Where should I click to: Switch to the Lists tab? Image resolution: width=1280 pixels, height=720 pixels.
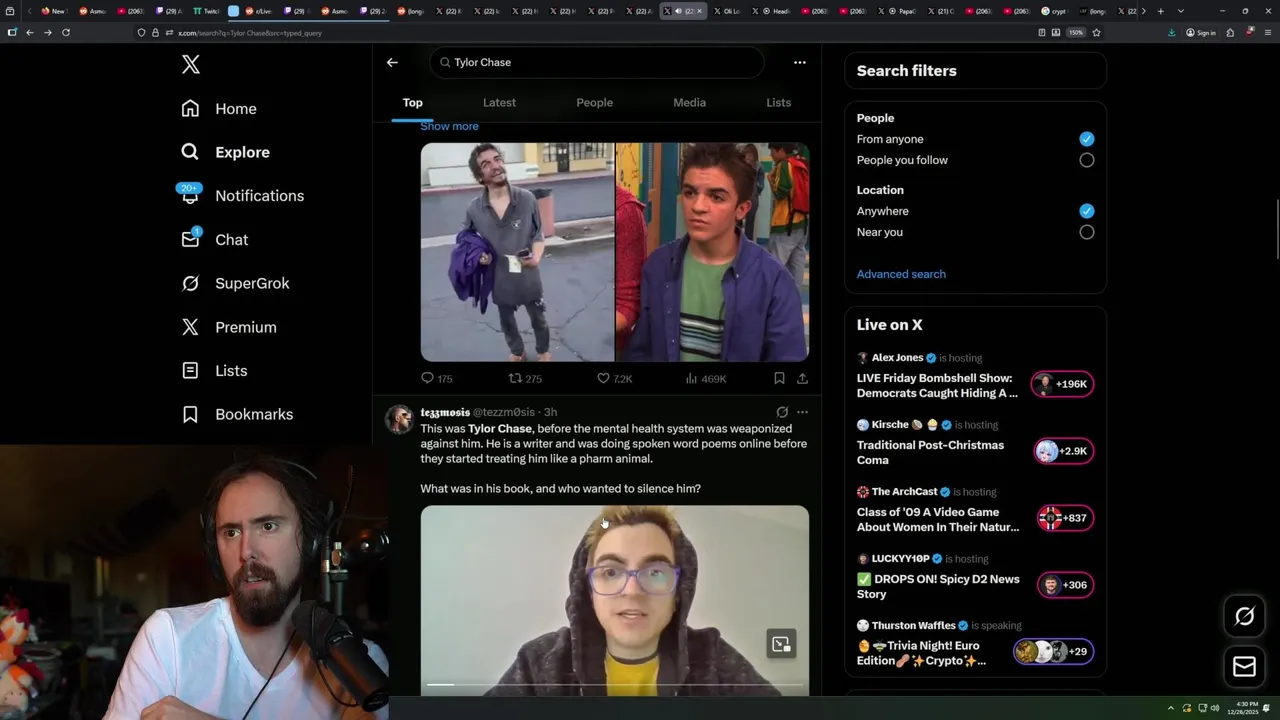coord(778,102)
